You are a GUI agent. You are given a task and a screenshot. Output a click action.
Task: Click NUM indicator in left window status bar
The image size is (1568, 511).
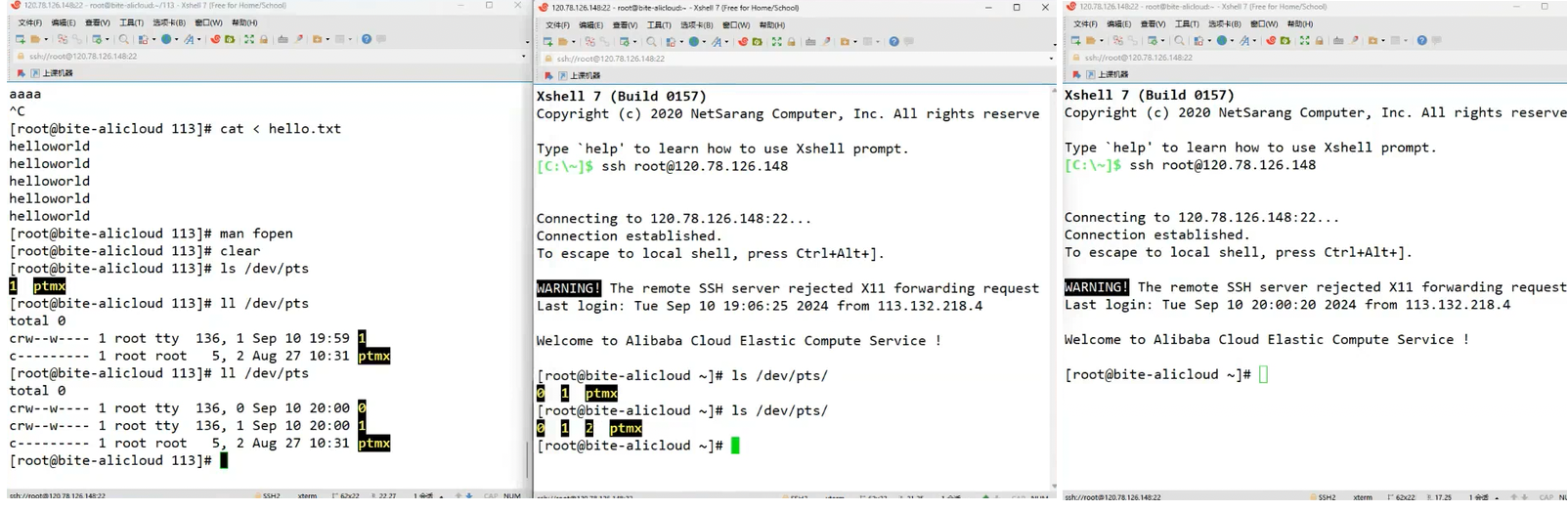512,496
